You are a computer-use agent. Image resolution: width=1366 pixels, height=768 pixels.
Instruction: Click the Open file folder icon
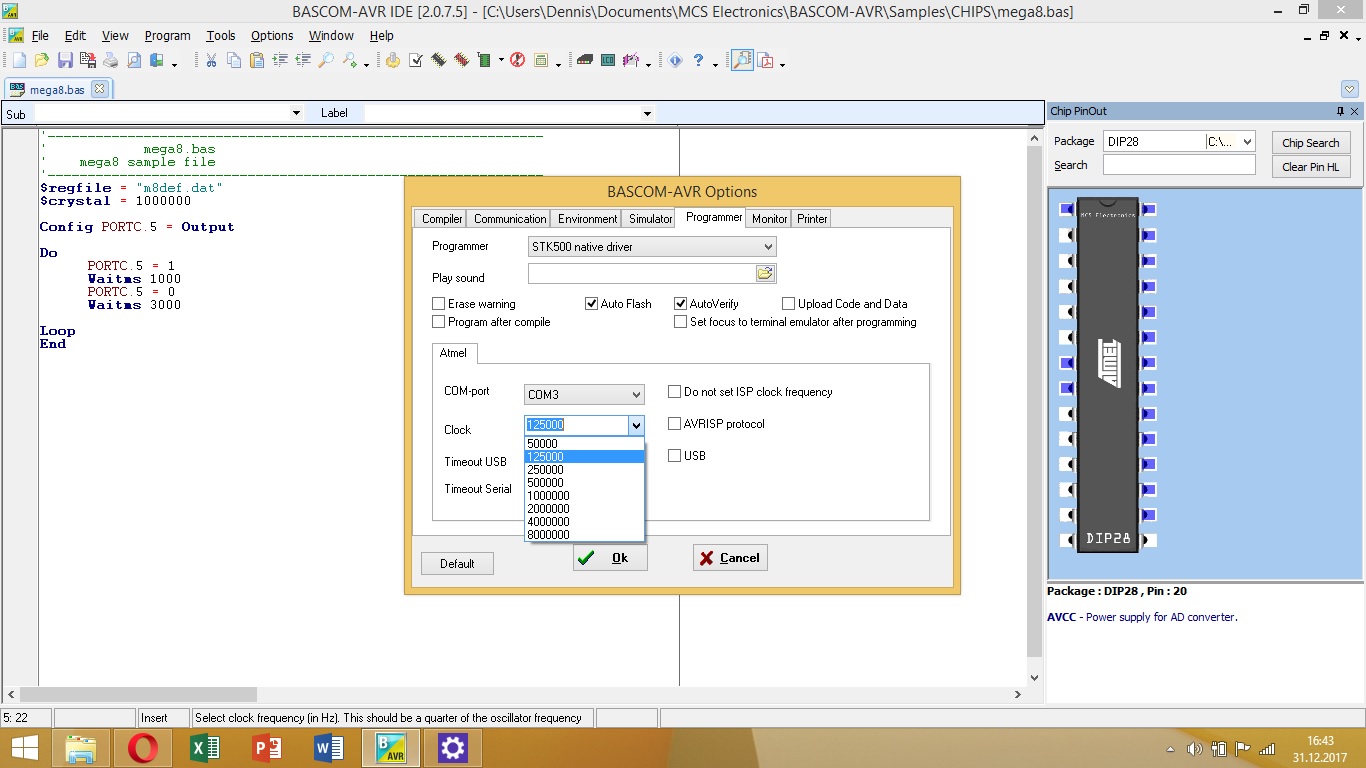[41, 61]
